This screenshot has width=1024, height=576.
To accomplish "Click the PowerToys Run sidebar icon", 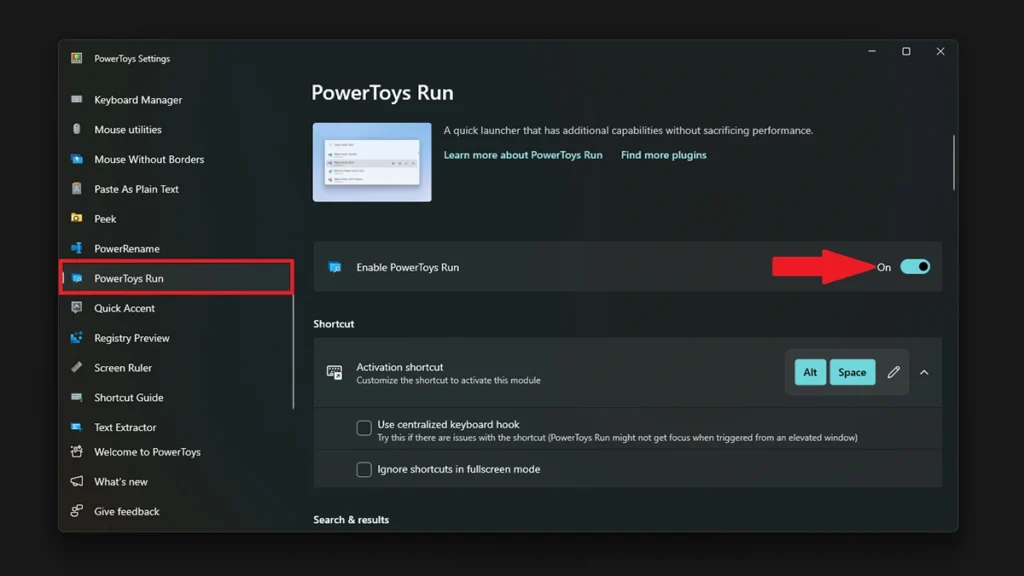I will pos(76,278).
